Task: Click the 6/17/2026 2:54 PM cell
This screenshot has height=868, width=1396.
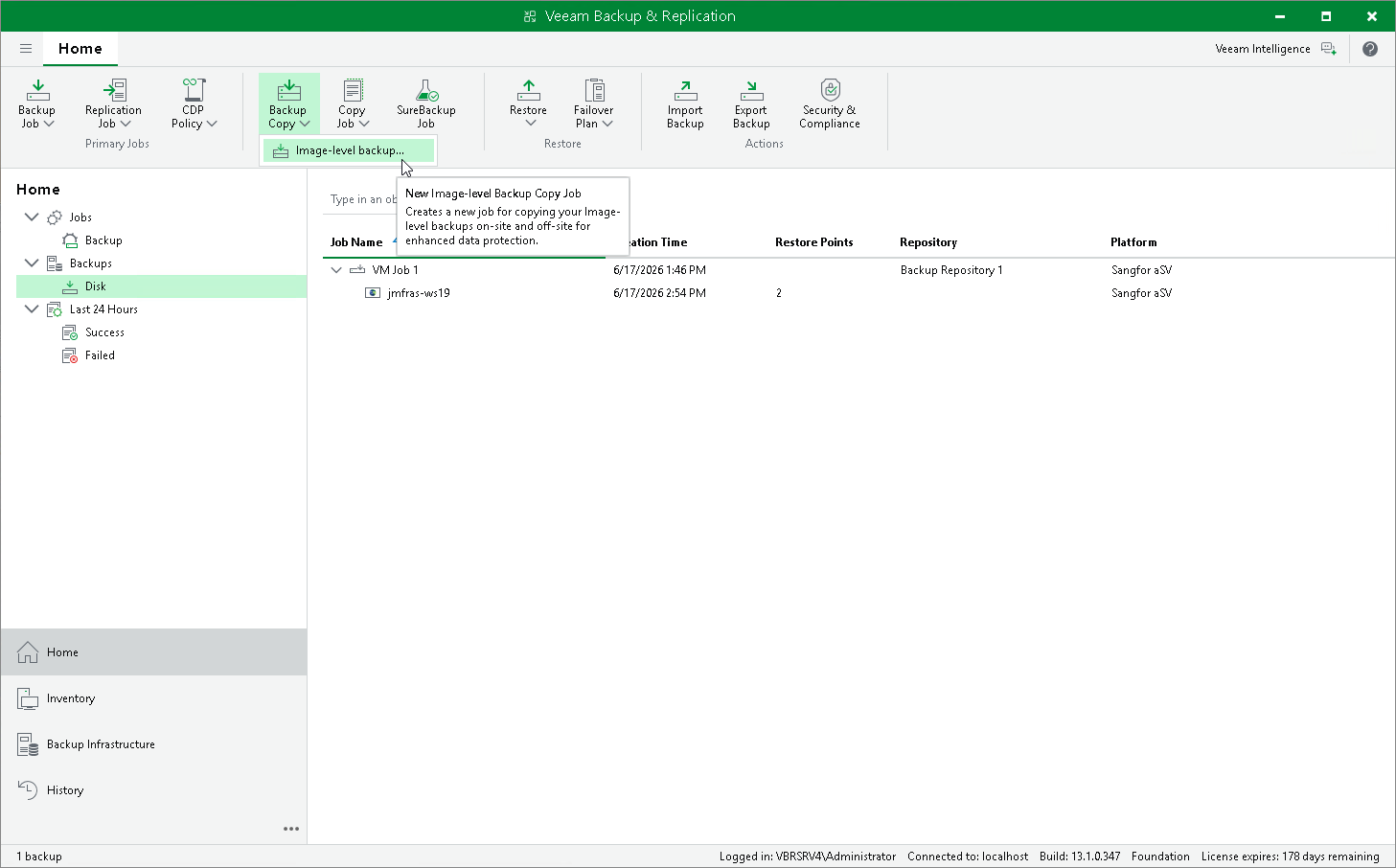Action: click(x=659, y=293)
